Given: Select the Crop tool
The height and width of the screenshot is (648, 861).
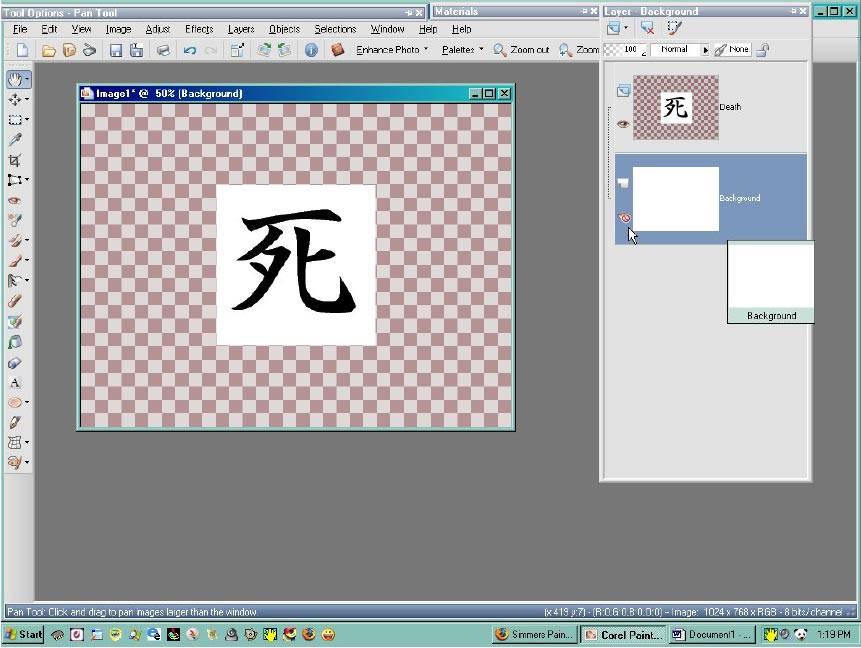Looking at the screenshot, I should pos(15,160).
